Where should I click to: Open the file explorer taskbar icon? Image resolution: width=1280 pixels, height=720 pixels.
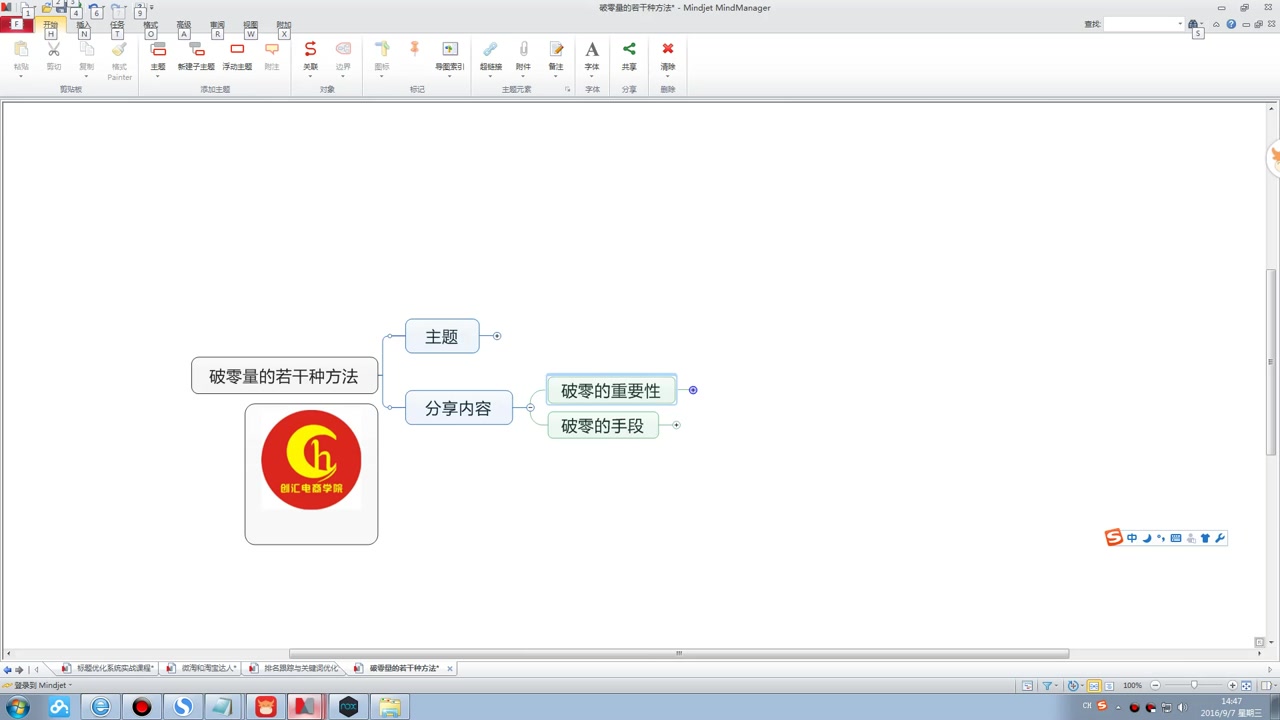point(389,707)
